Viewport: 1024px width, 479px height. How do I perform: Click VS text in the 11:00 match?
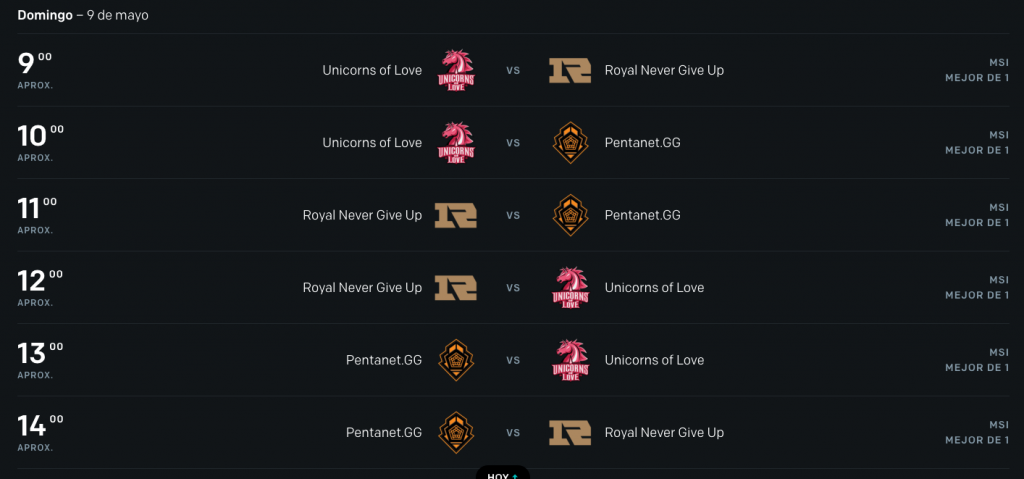[513, 215]
